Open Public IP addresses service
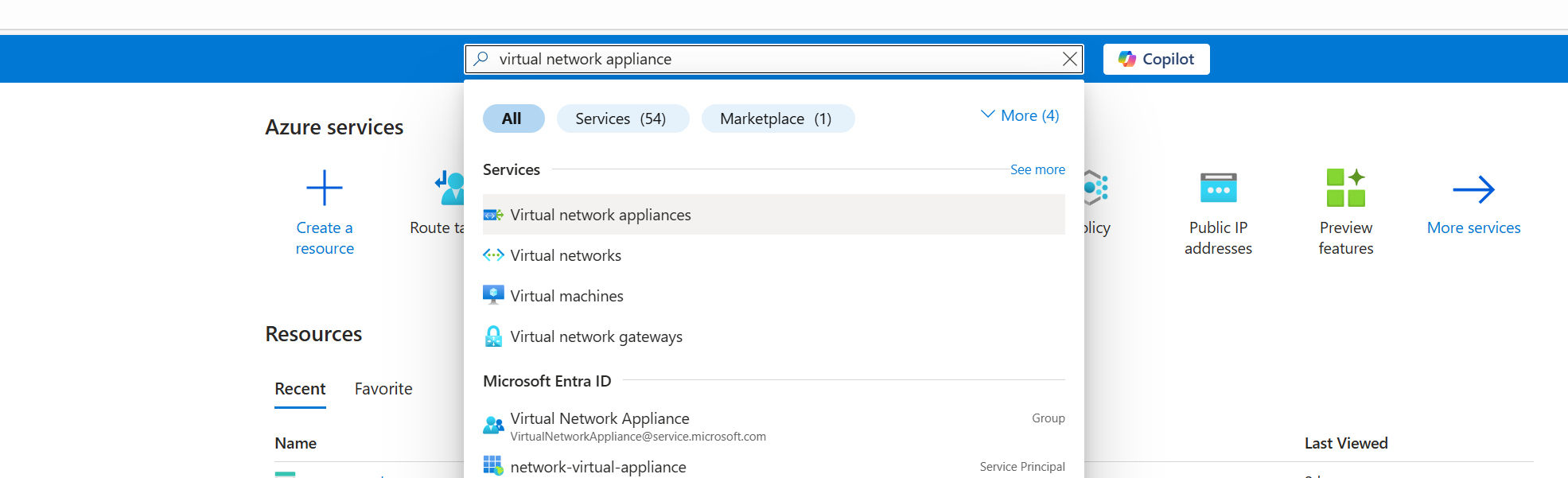The width and height of the screenshot is (1568, 478). tap(1218, 238)
